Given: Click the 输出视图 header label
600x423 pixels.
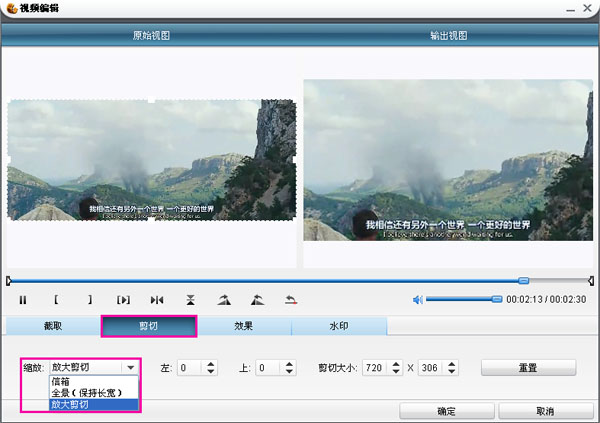Looking at the screenshot, I should [448, 36].
